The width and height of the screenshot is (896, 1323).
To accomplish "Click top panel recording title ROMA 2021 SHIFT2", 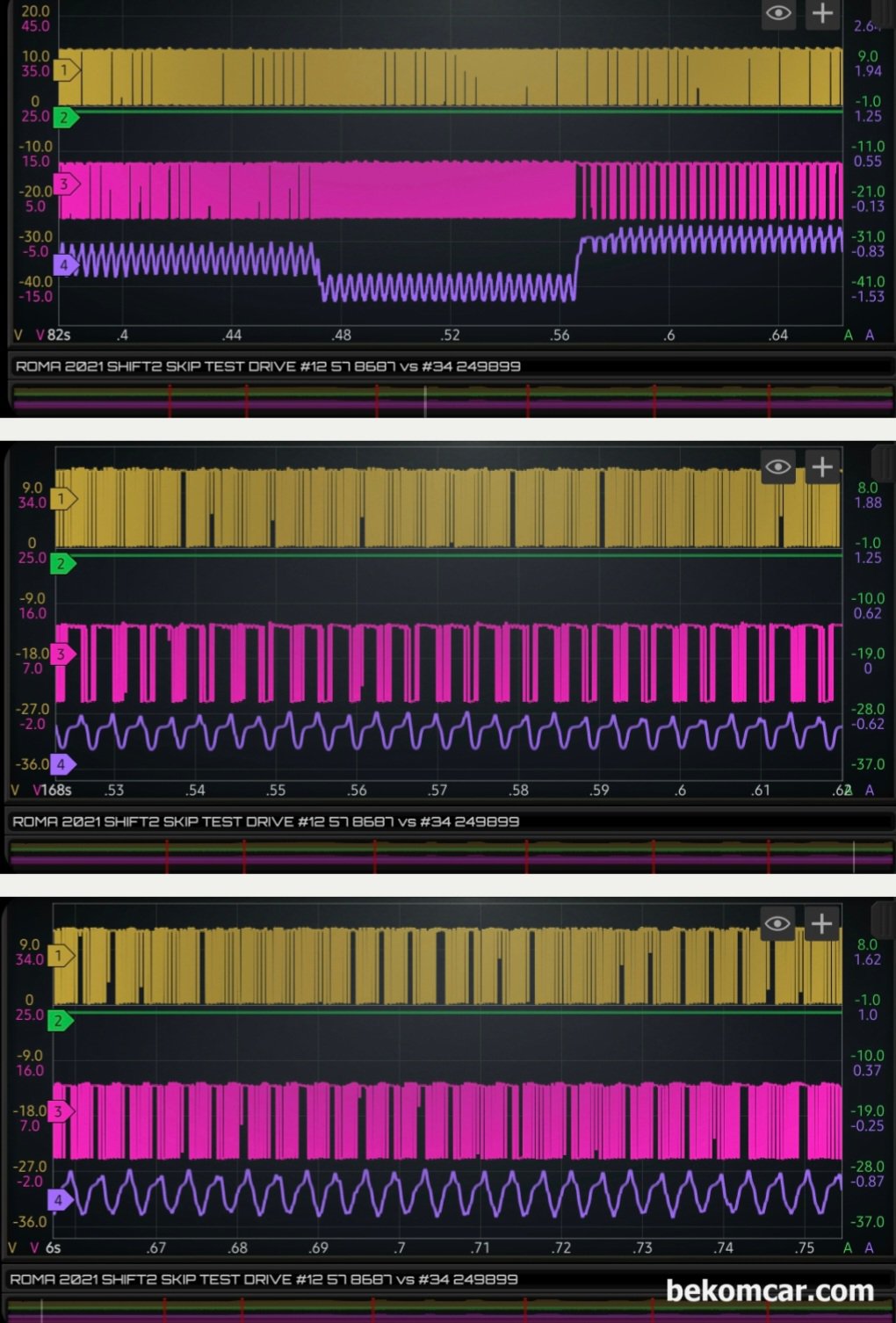I will pos(268,366).
